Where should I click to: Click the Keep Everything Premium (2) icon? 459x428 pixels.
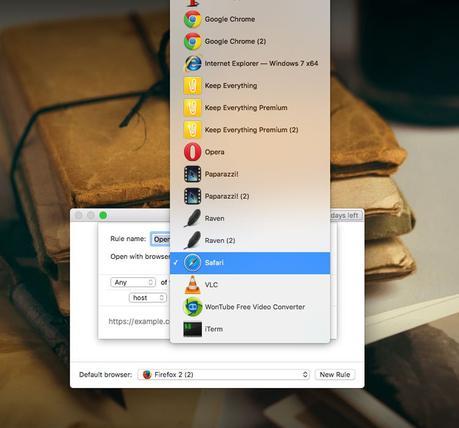[x=193, y=130]
